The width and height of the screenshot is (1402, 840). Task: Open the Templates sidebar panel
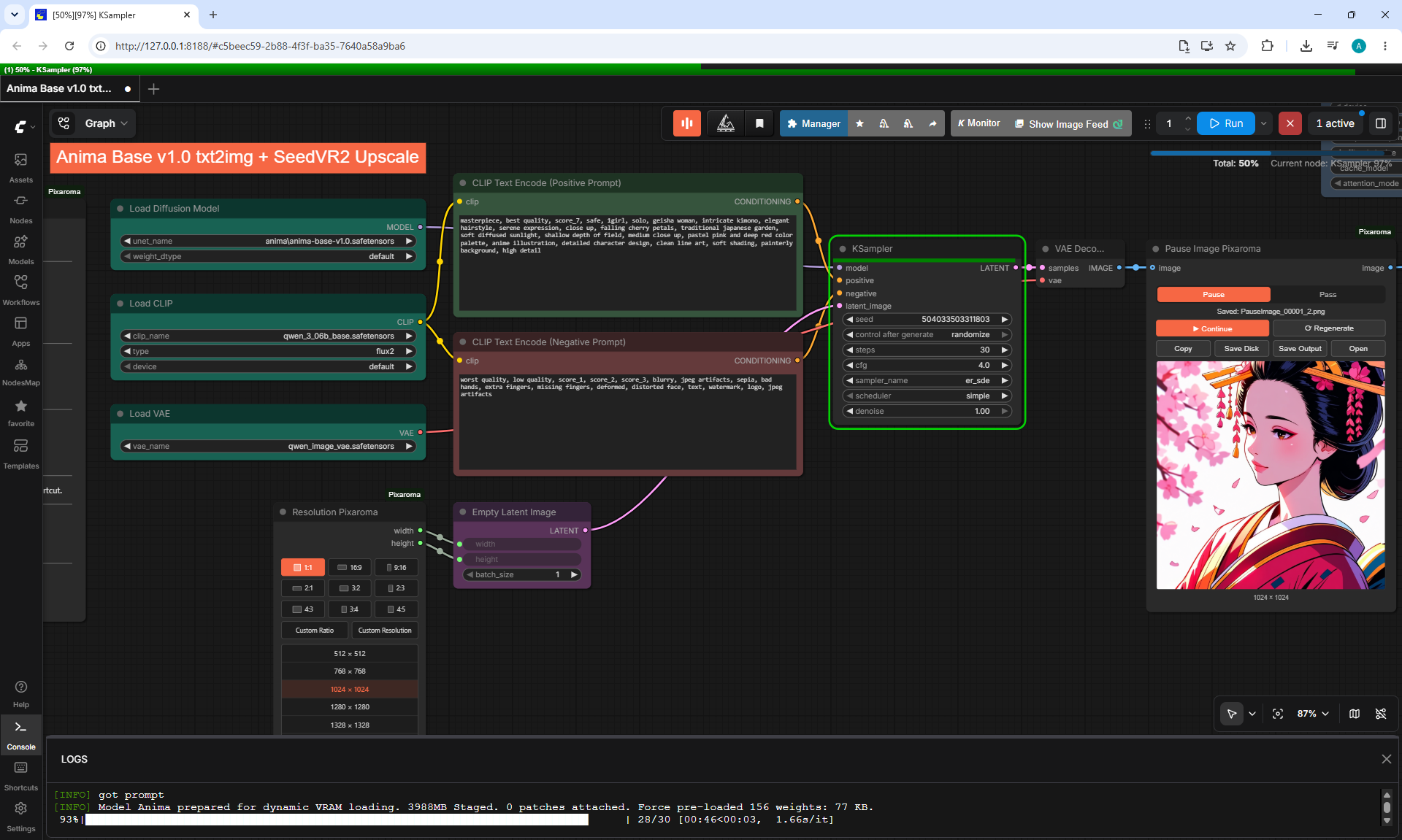tap(20, 453)
